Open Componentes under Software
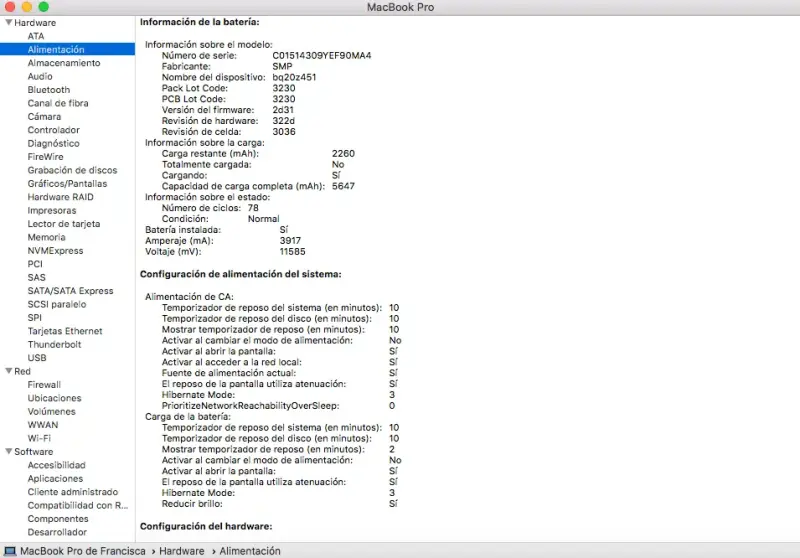Screen dimensions: 800x558 coord(58,519)
